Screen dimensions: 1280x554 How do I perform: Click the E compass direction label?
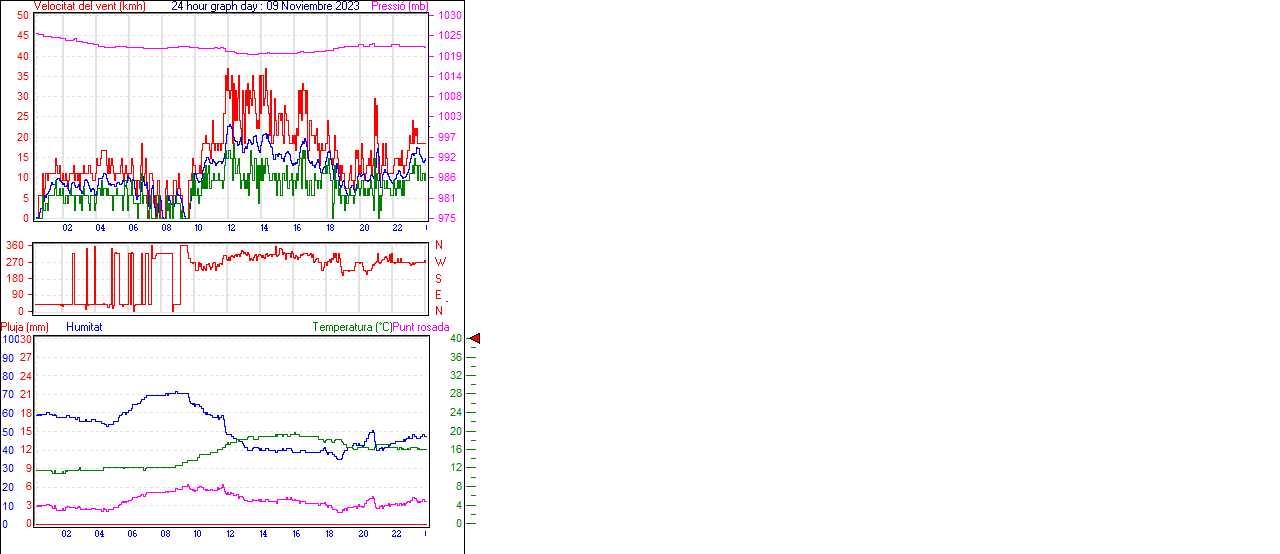[x=439, y=295]
